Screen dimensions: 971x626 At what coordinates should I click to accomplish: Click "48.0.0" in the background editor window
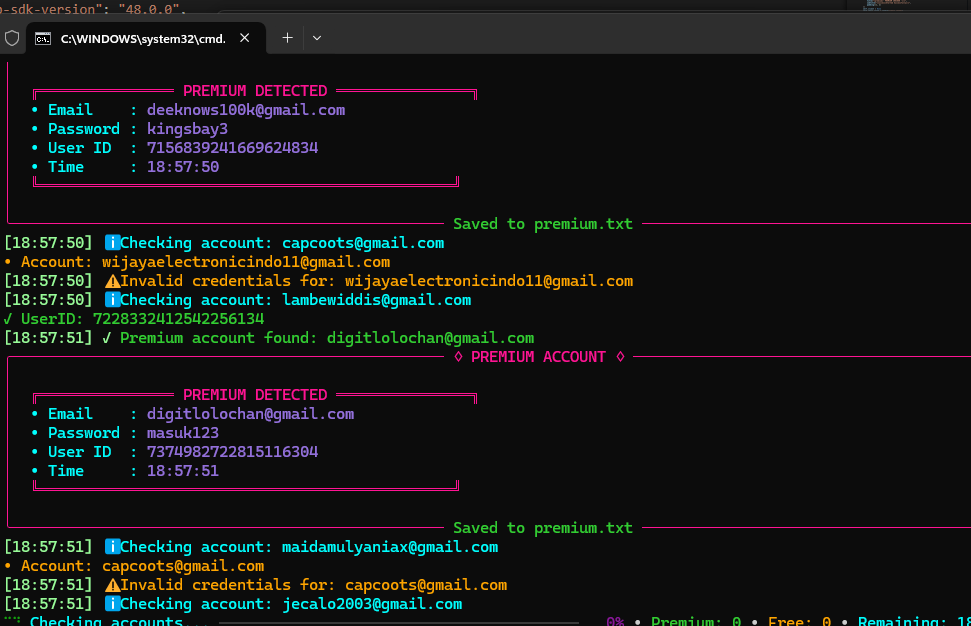[x=150, y=9]
